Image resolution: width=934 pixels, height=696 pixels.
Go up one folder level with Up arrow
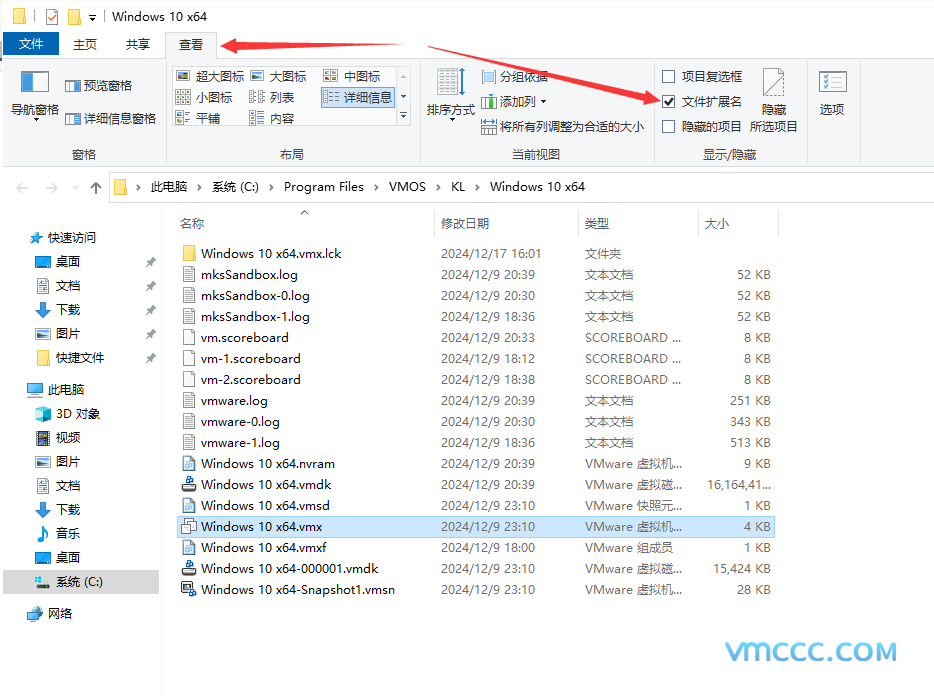(x=96, y=188)
